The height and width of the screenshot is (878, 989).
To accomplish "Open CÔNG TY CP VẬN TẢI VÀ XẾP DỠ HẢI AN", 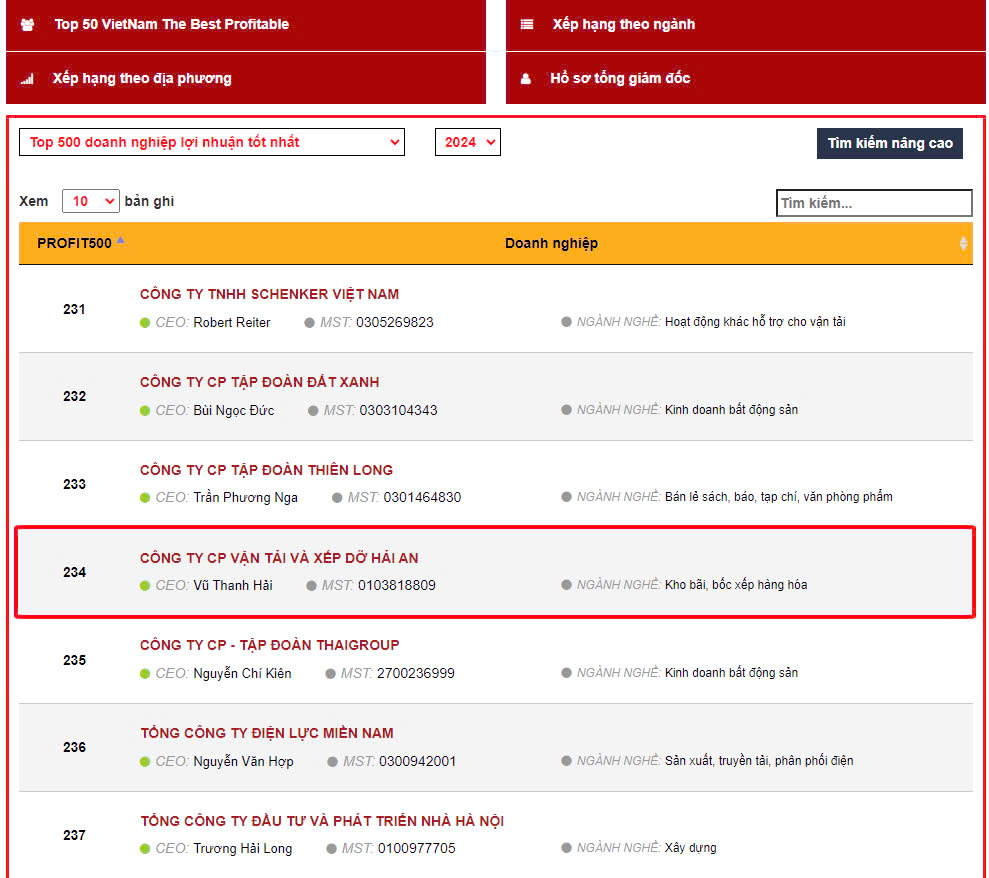I will click(279, 558).
